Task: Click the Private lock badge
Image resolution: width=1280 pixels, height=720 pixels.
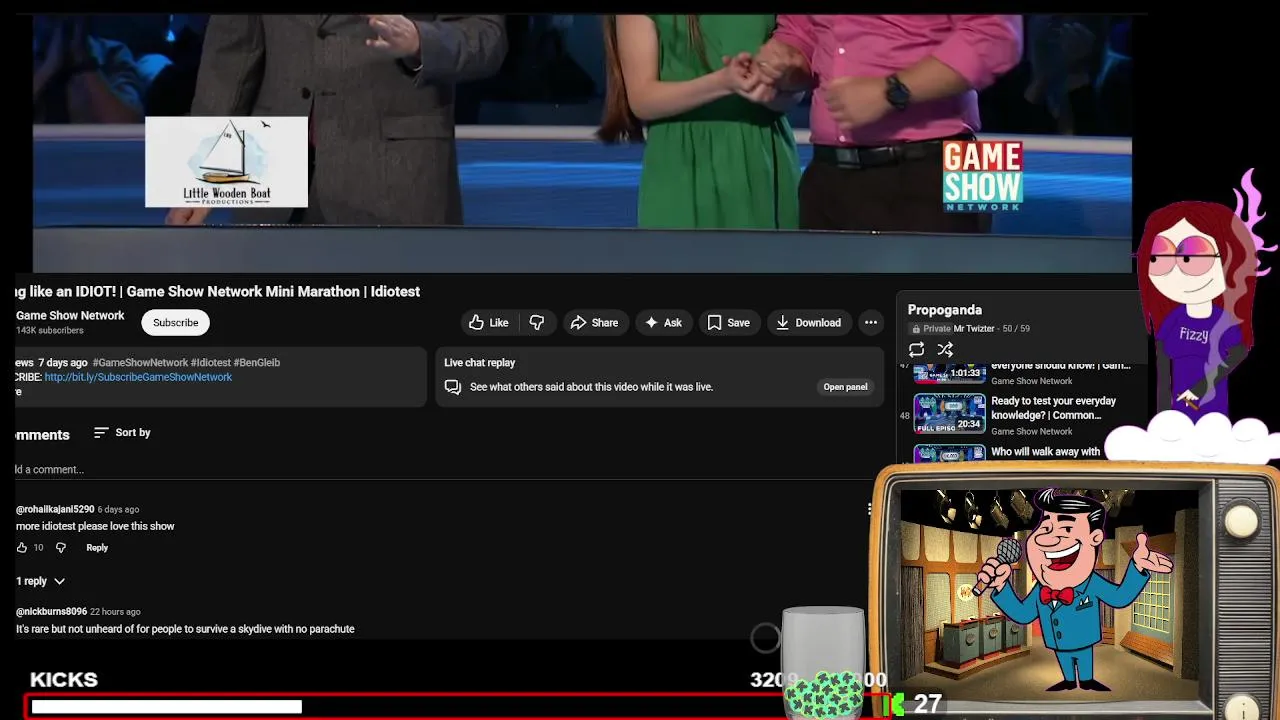Action: [930, 329]
